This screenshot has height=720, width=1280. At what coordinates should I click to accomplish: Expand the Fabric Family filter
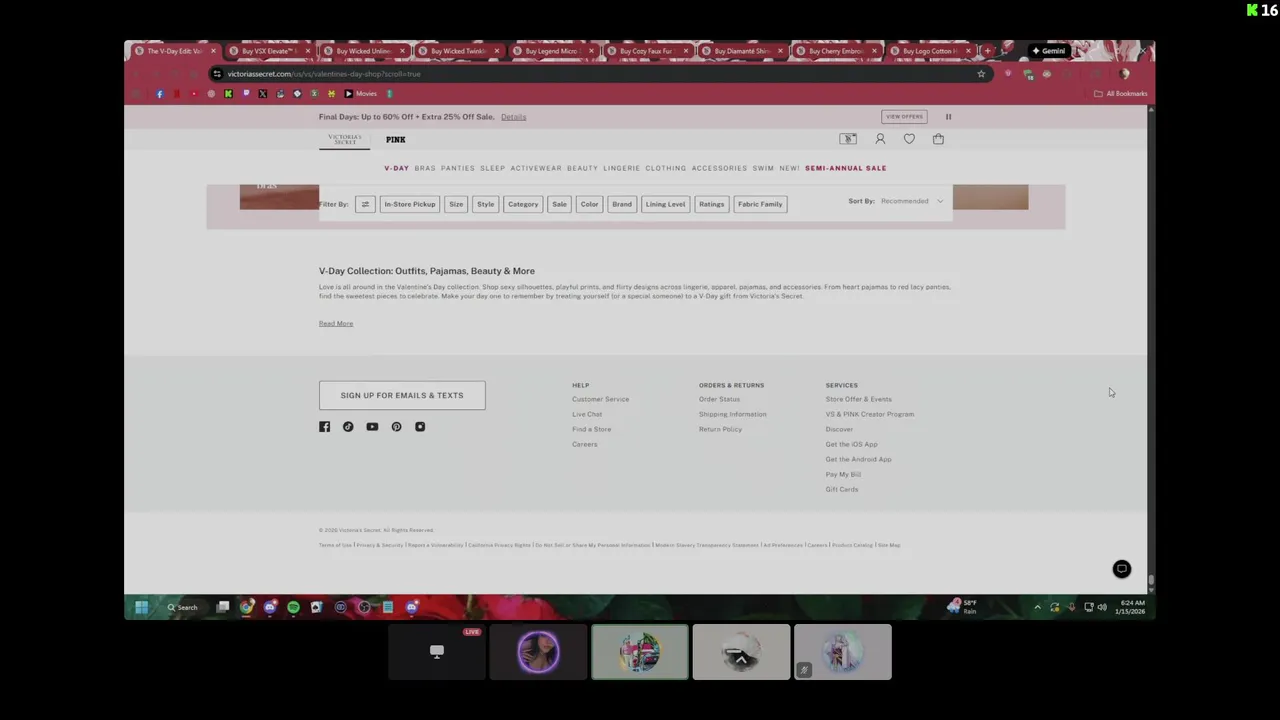coord(760,204)
